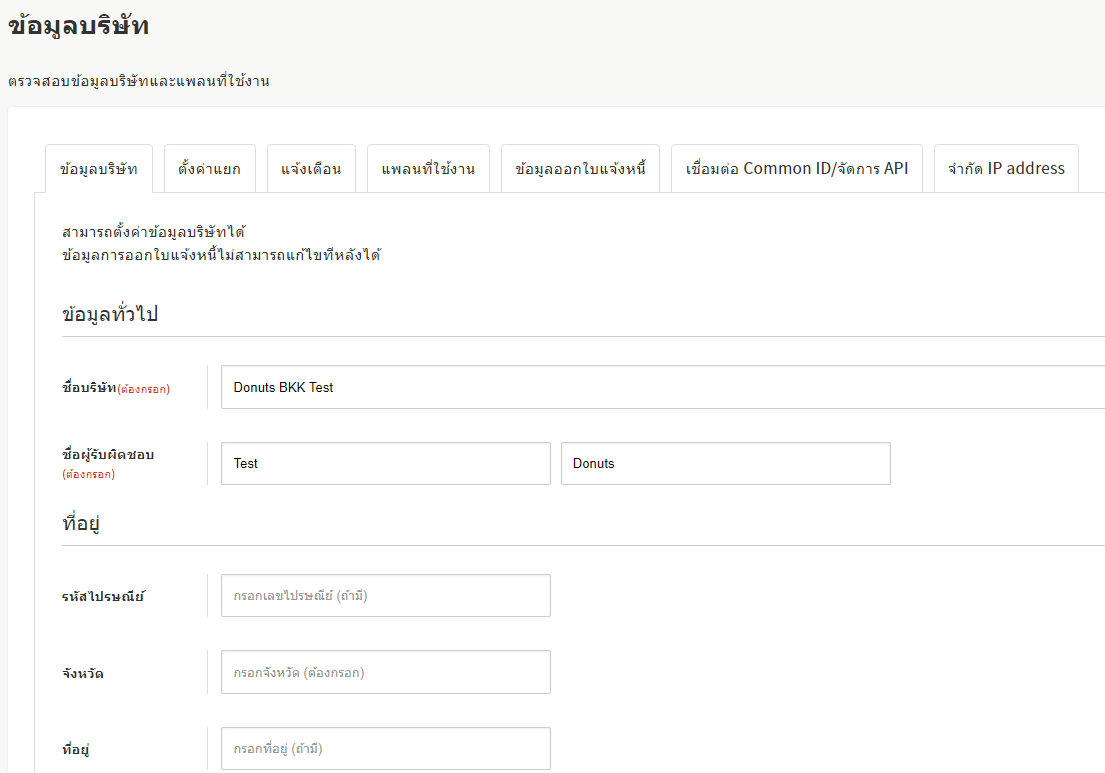The height and width of the screenshot is (773, 1105).
Task: Focus the province input กรอกจังหวัด
Action: coord(385,673)
